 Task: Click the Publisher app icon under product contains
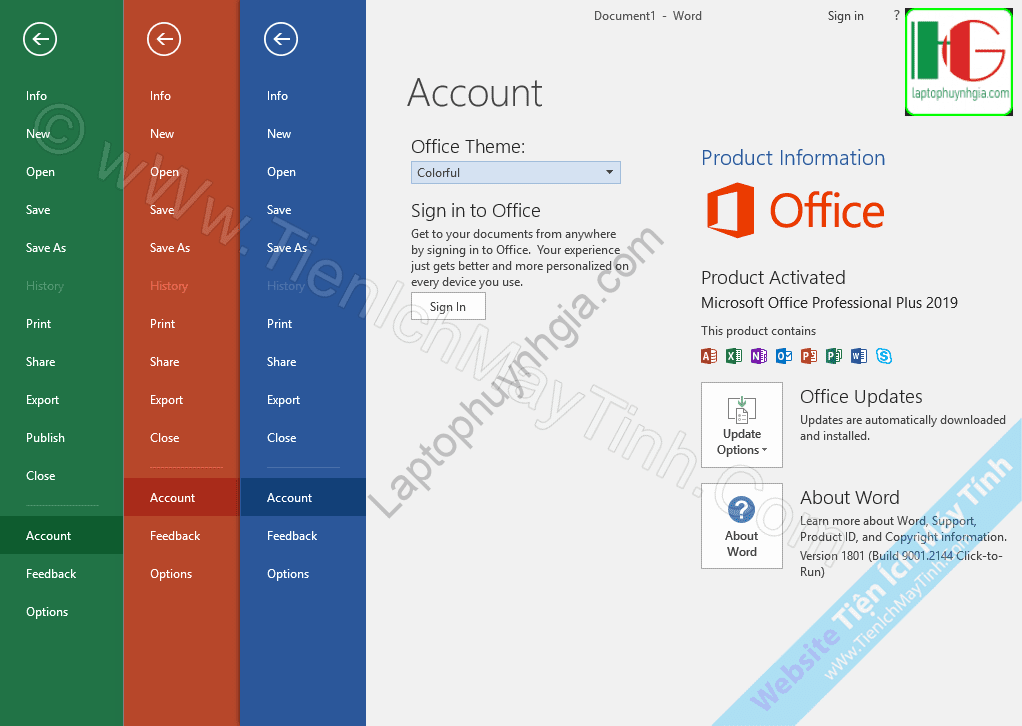click(x=834, y=356)
